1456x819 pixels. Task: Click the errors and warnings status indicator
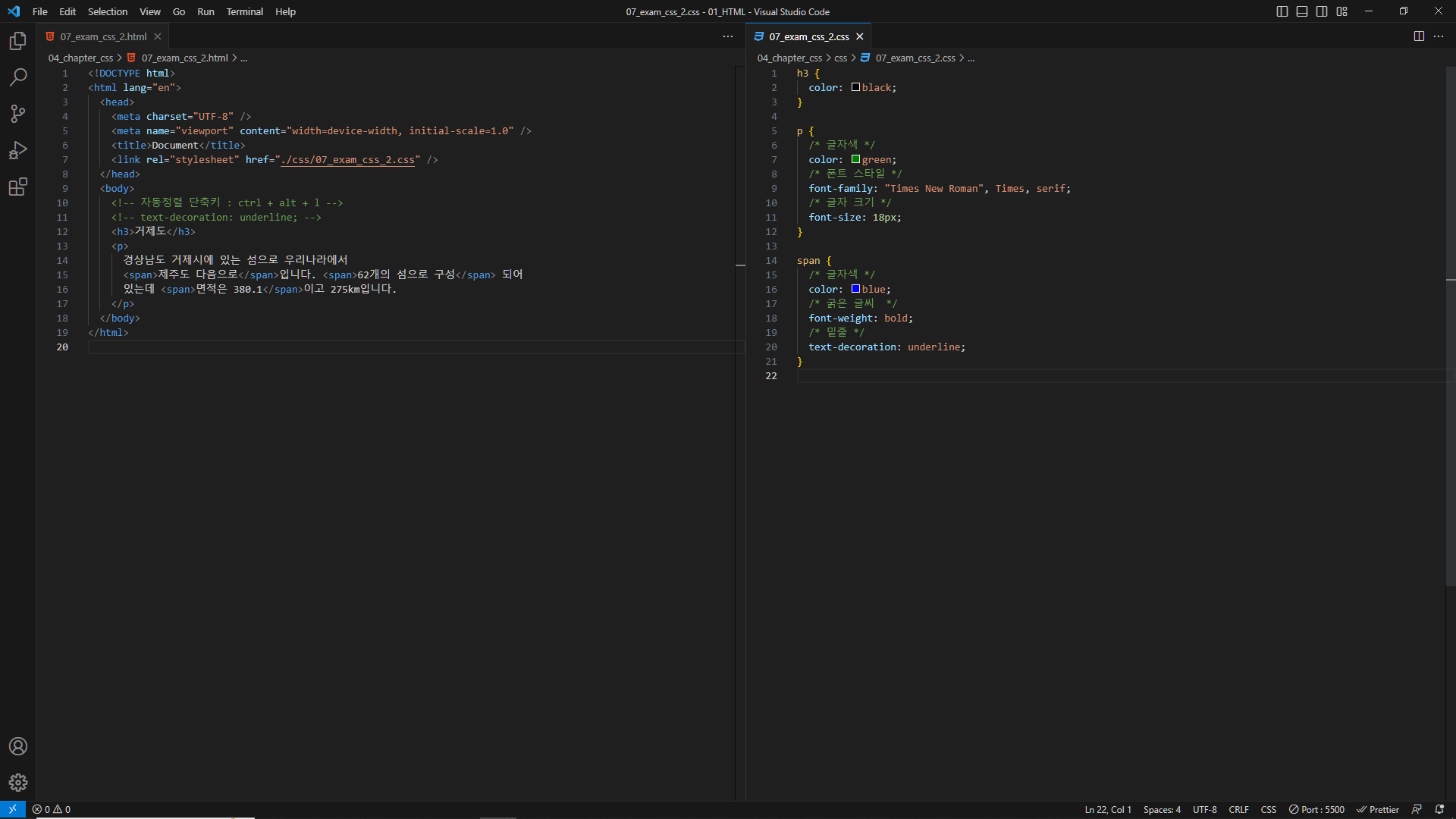pos(52,810)
